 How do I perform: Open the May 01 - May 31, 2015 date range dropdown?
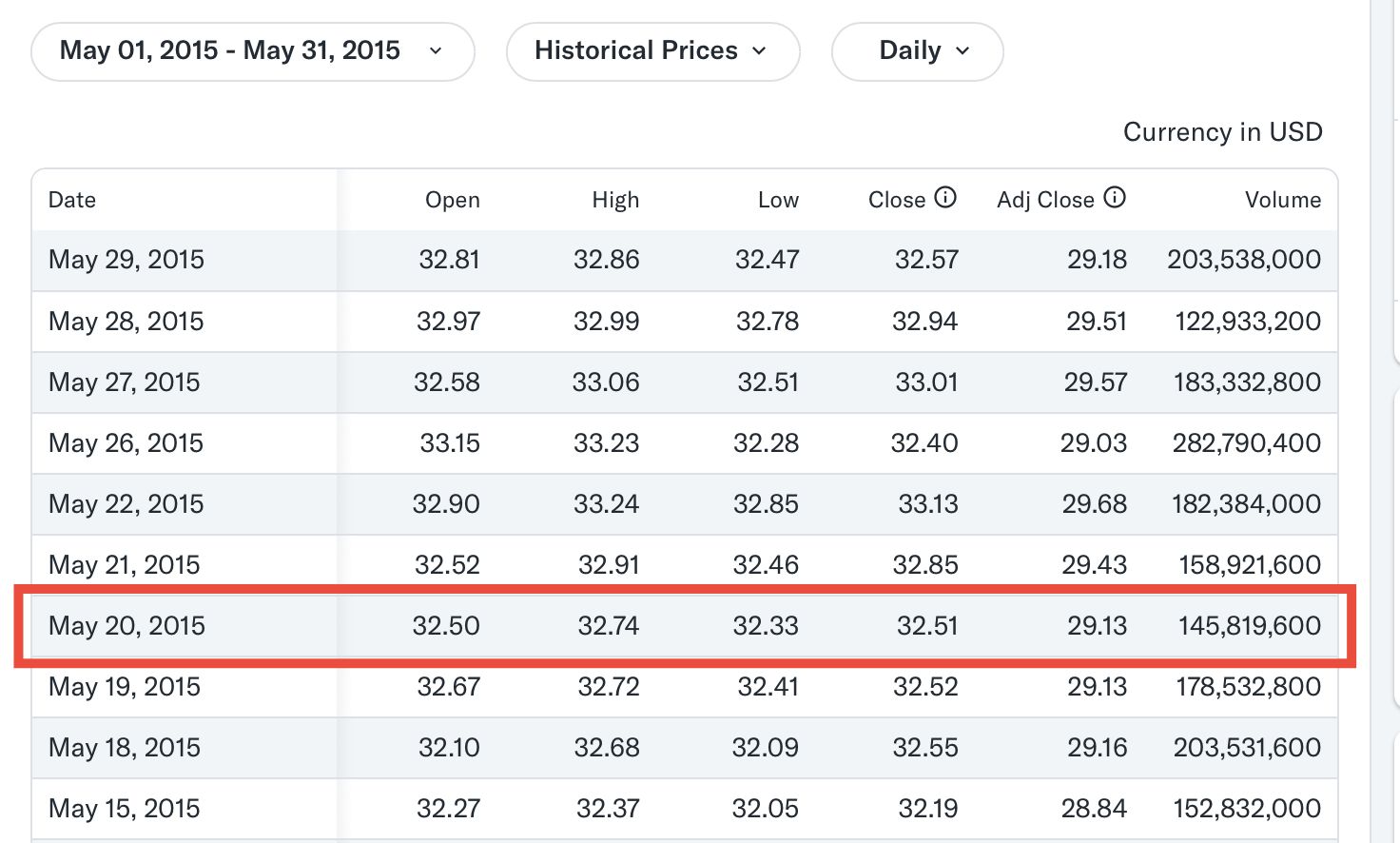(253, 51)
